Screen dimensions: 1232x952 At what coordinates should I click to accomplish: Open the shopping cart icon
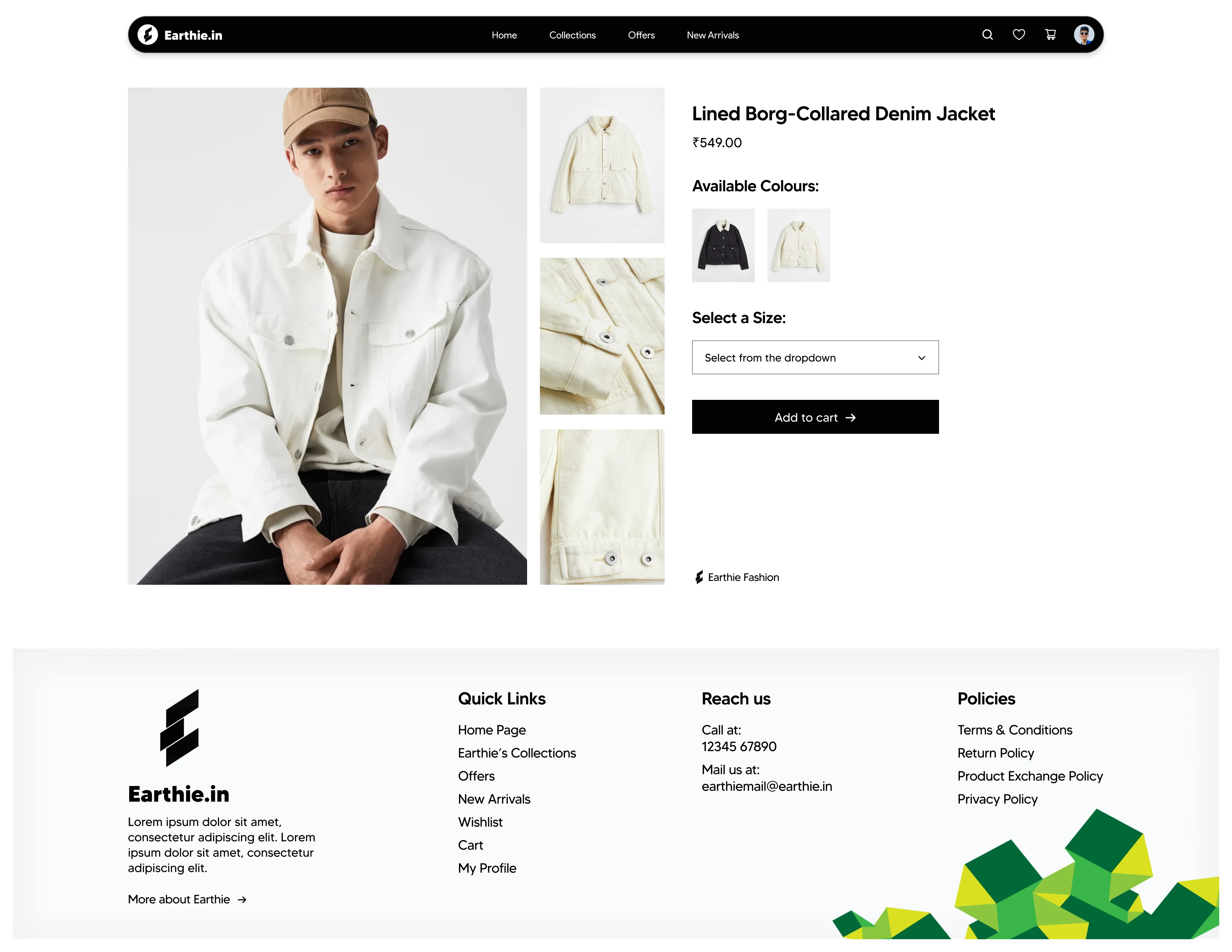[1050, 35]
